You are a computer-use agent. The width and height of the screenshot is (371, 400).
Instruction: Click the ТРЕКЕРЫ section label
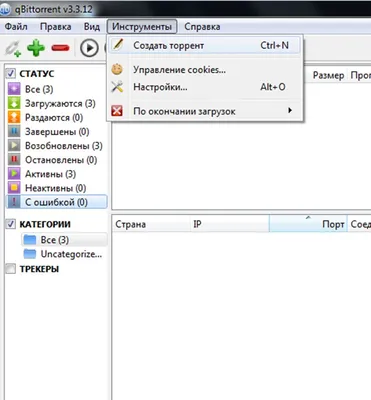[39, 269]
